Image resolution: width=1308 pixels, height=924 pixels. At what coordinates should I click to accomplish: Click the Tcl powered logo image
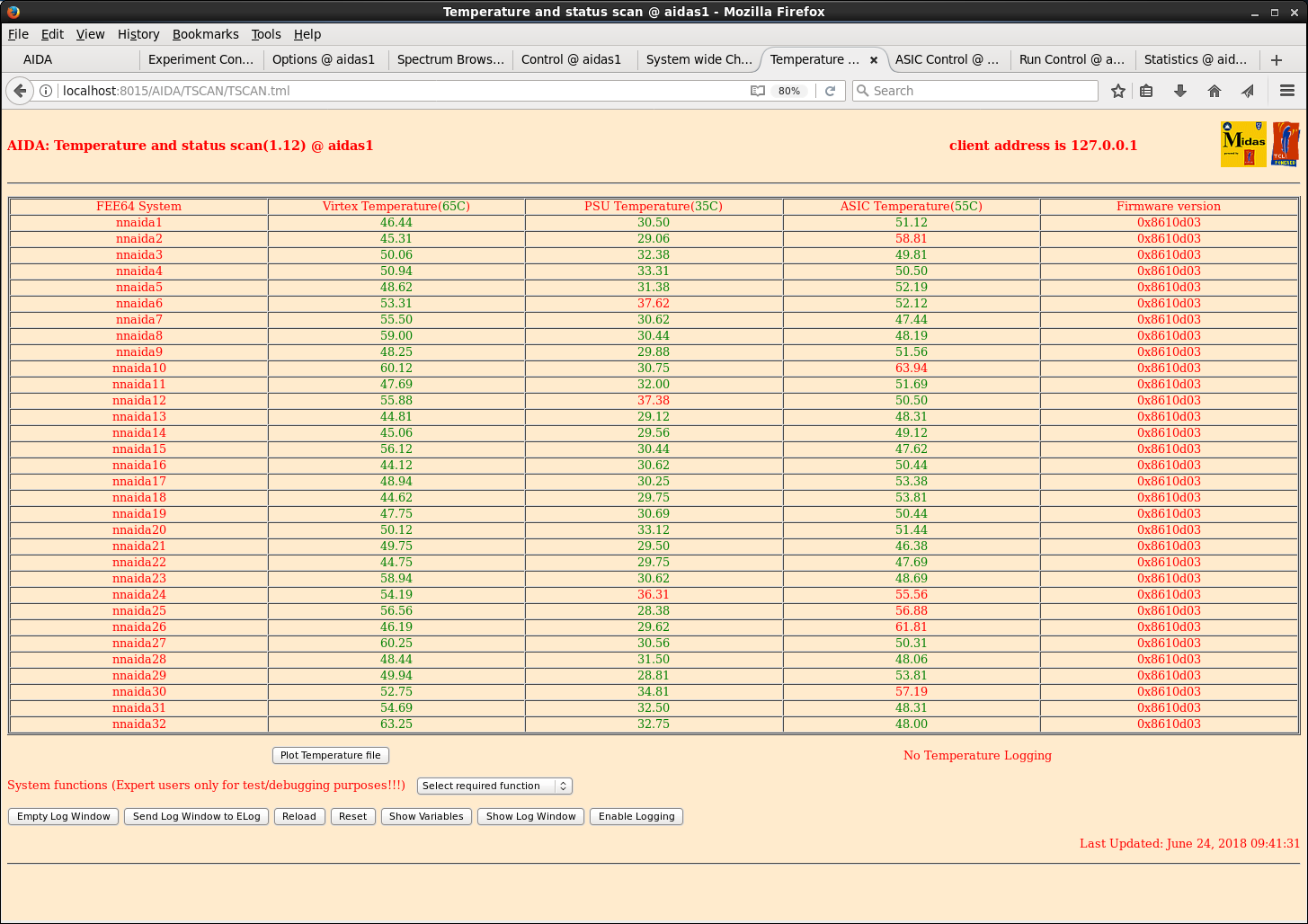click(1286, 144)
